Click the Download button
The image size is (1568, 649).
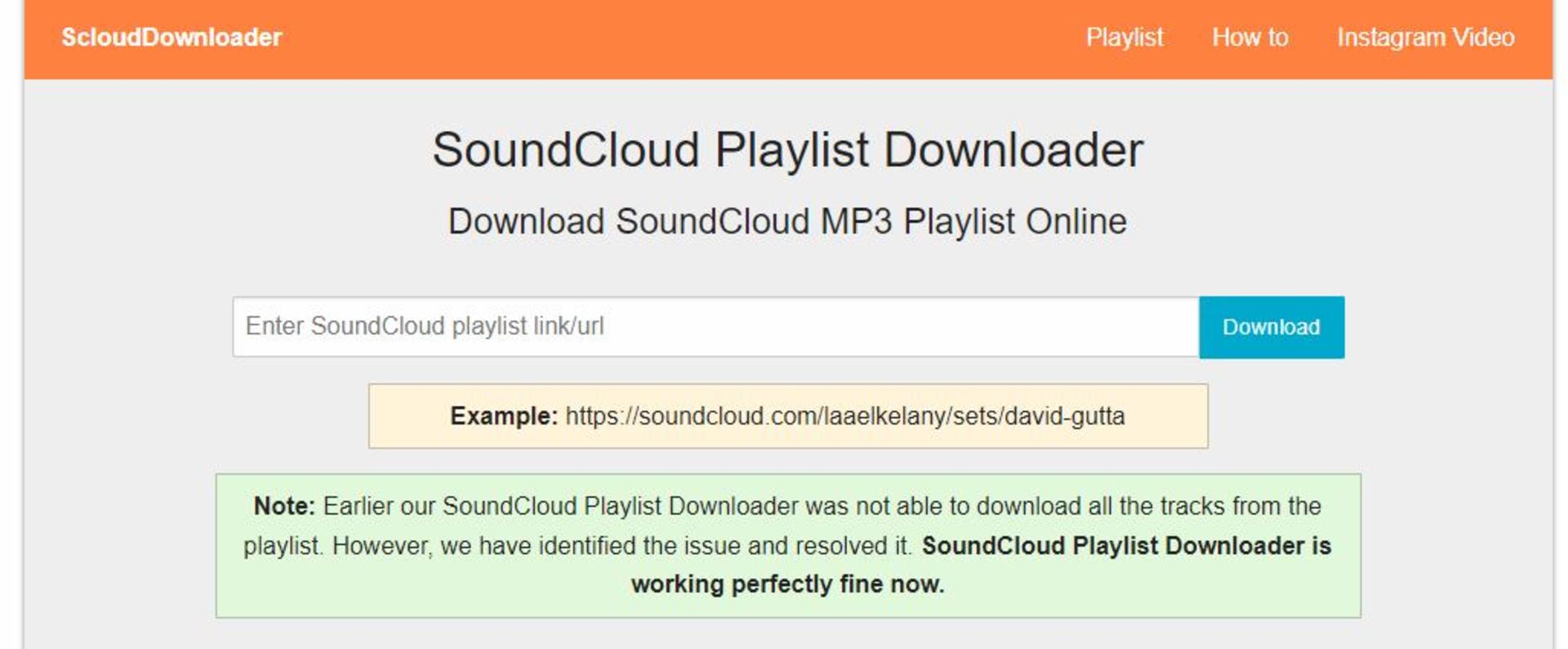point(1271,327)
